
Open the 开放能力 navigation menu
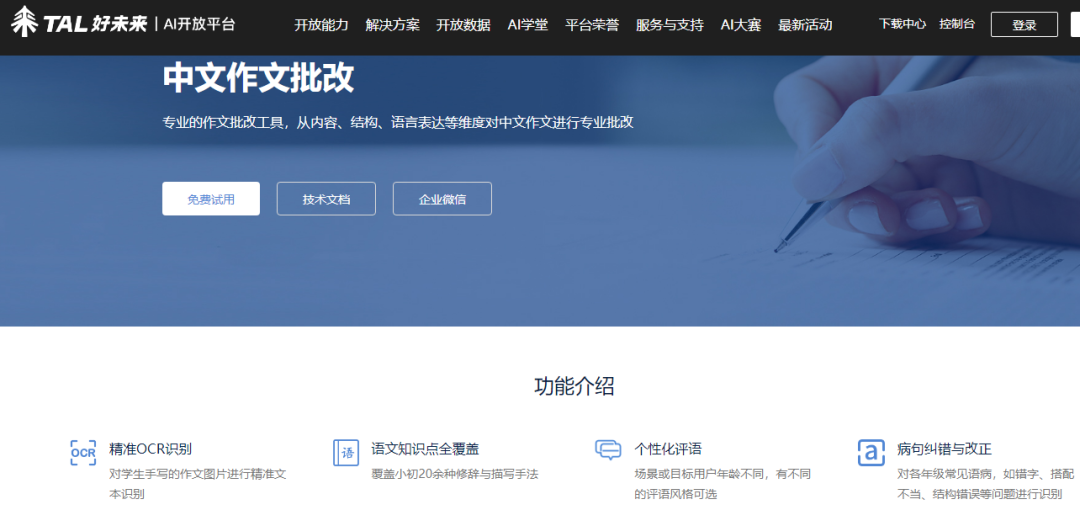(x=321, y=25)
